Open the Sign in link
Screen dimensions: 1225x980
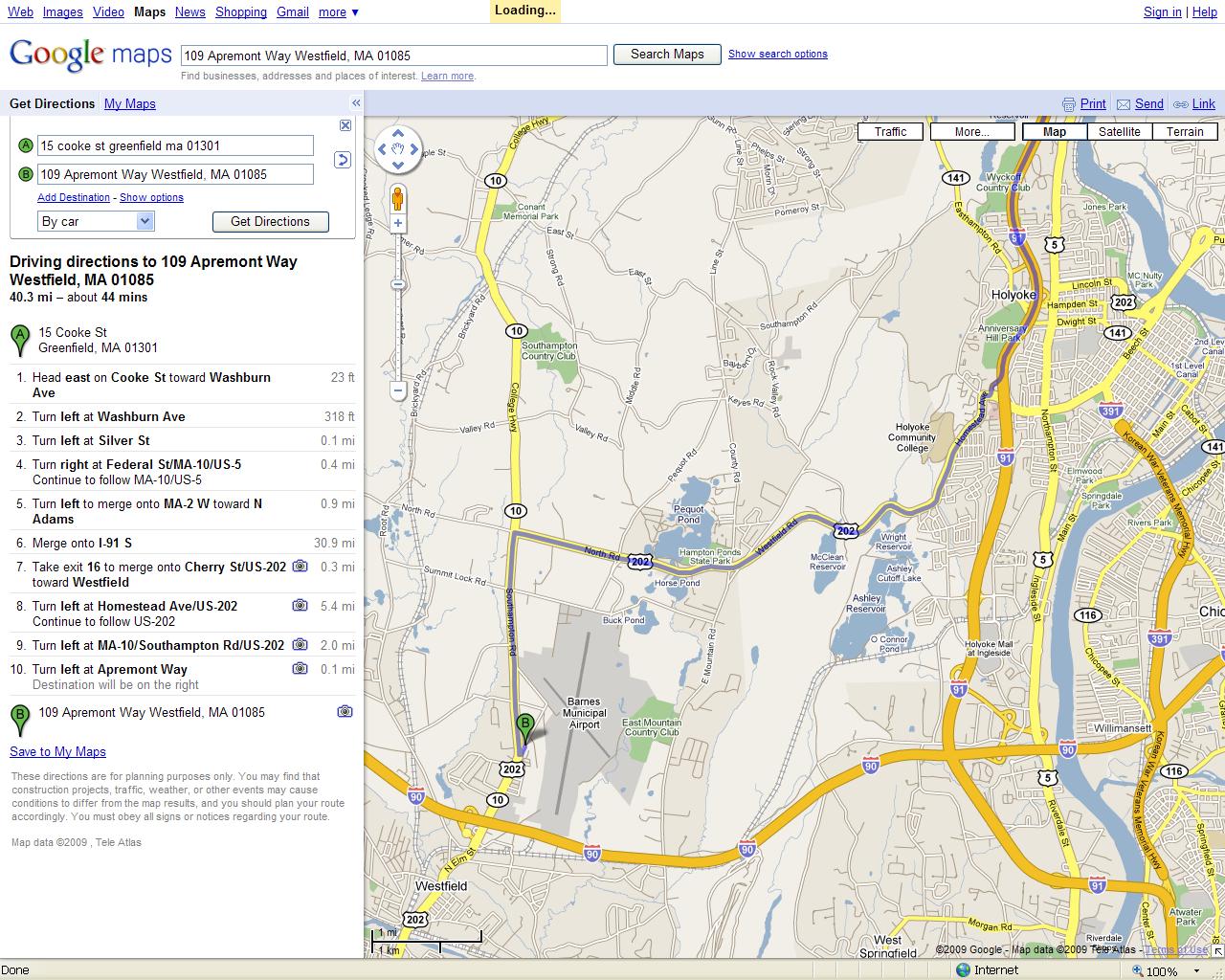[x=1163, y=11]
